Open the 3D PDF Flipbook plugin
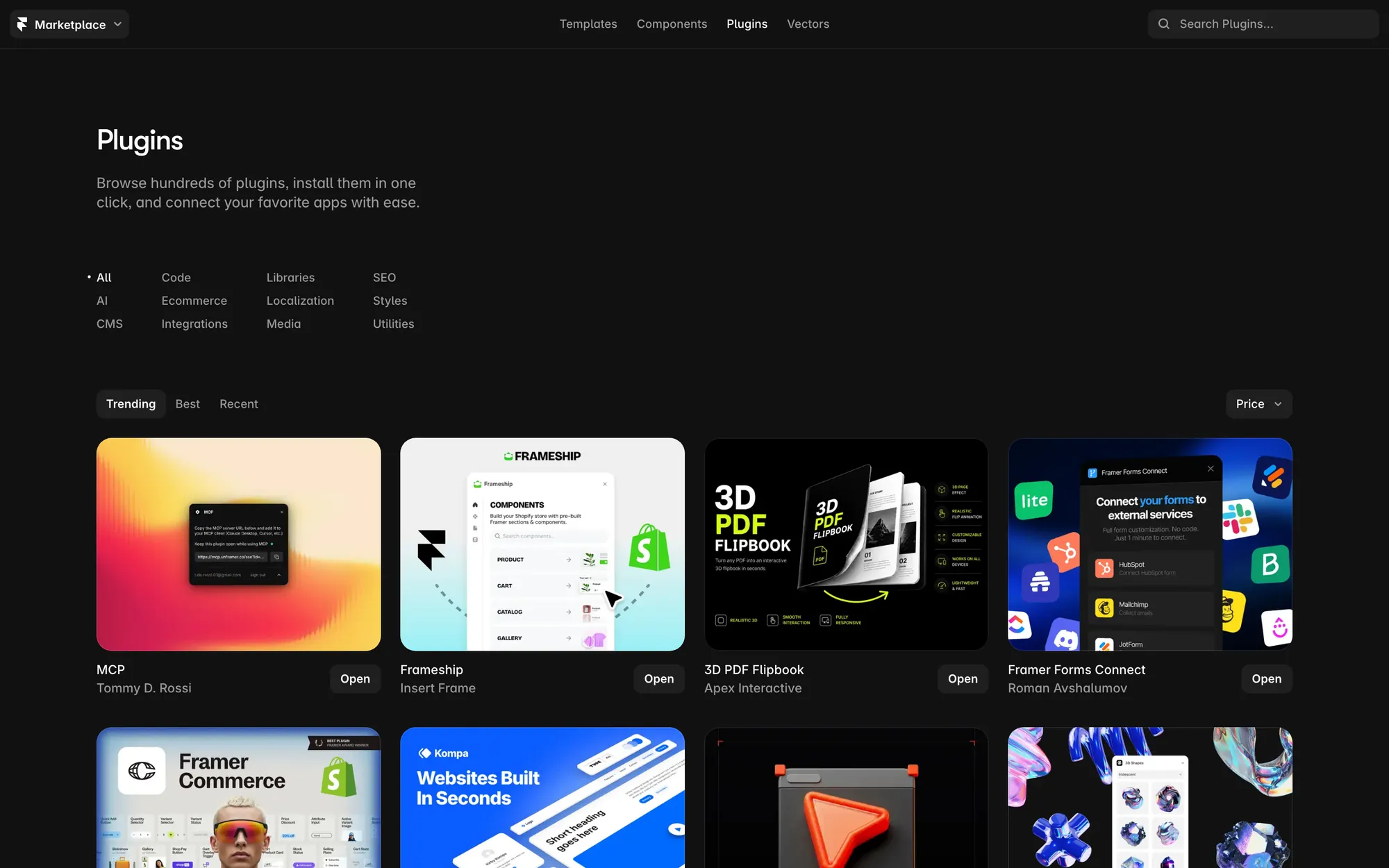The width and height of the screenshot is (1389, 868). [963, 679]
